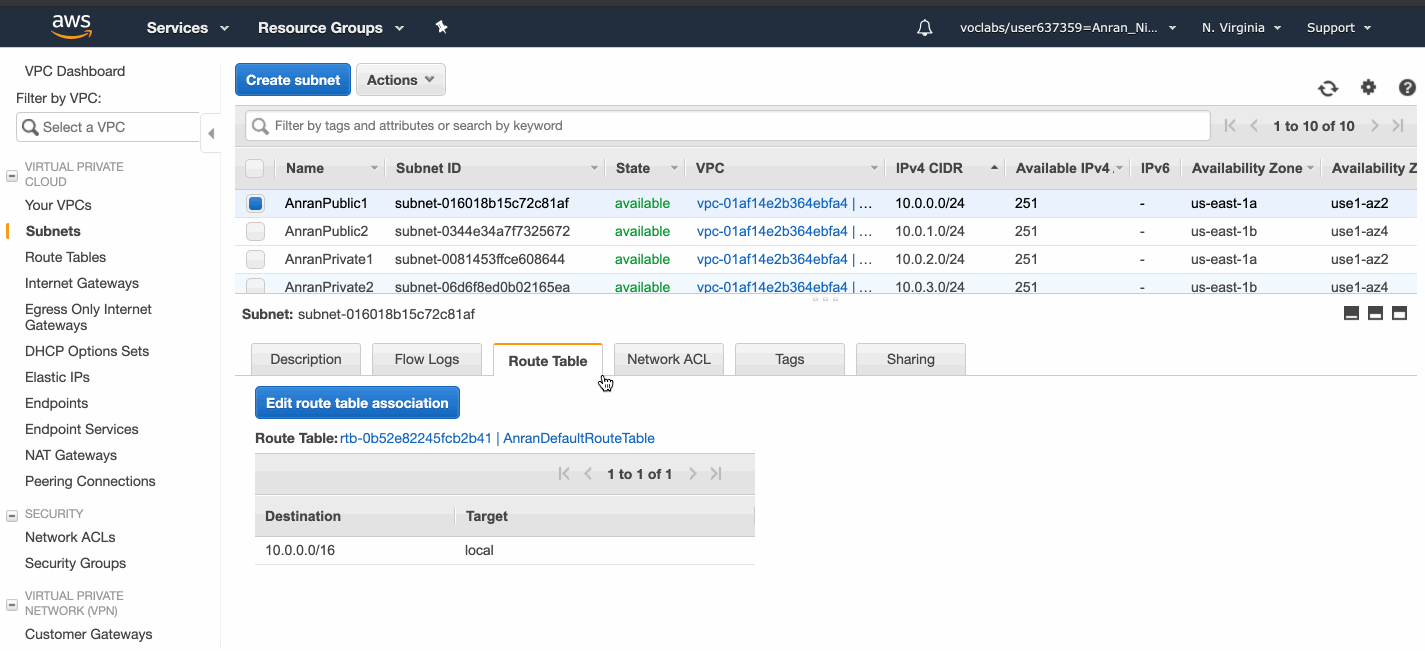Refresh the subnets list
Image resolution: width=1425 pixels, height=651 pixels.
point(1327,88)
